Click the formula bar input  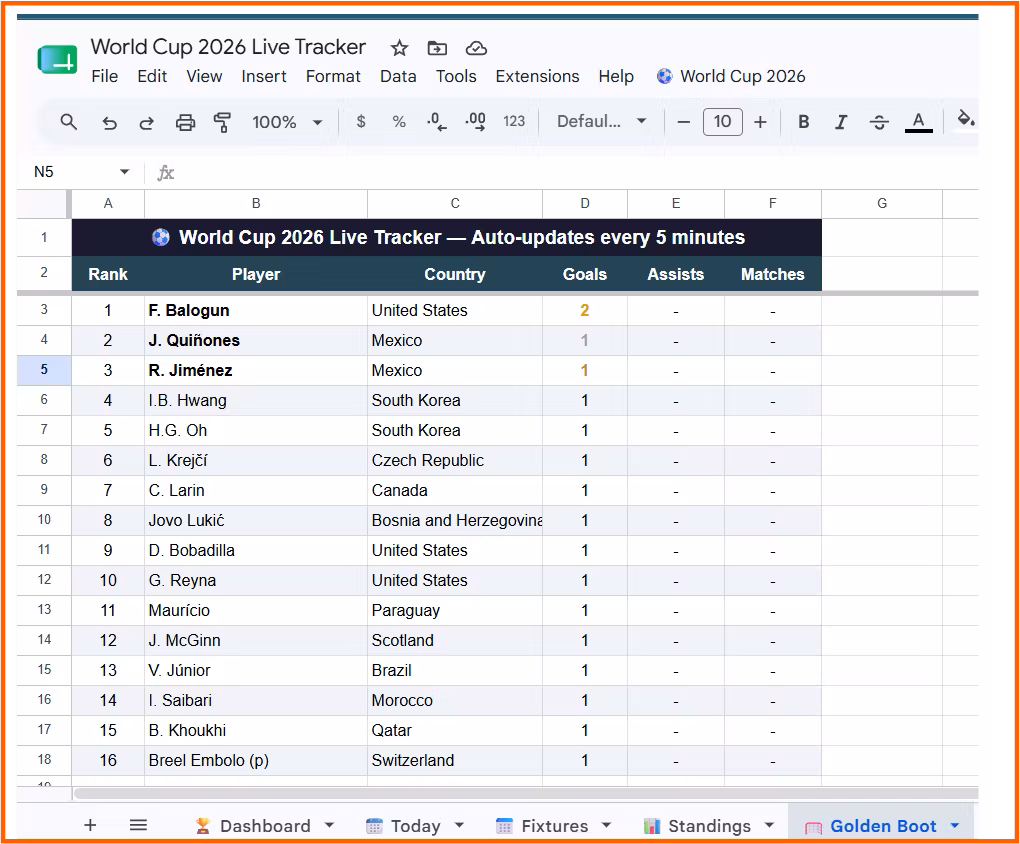576,172
